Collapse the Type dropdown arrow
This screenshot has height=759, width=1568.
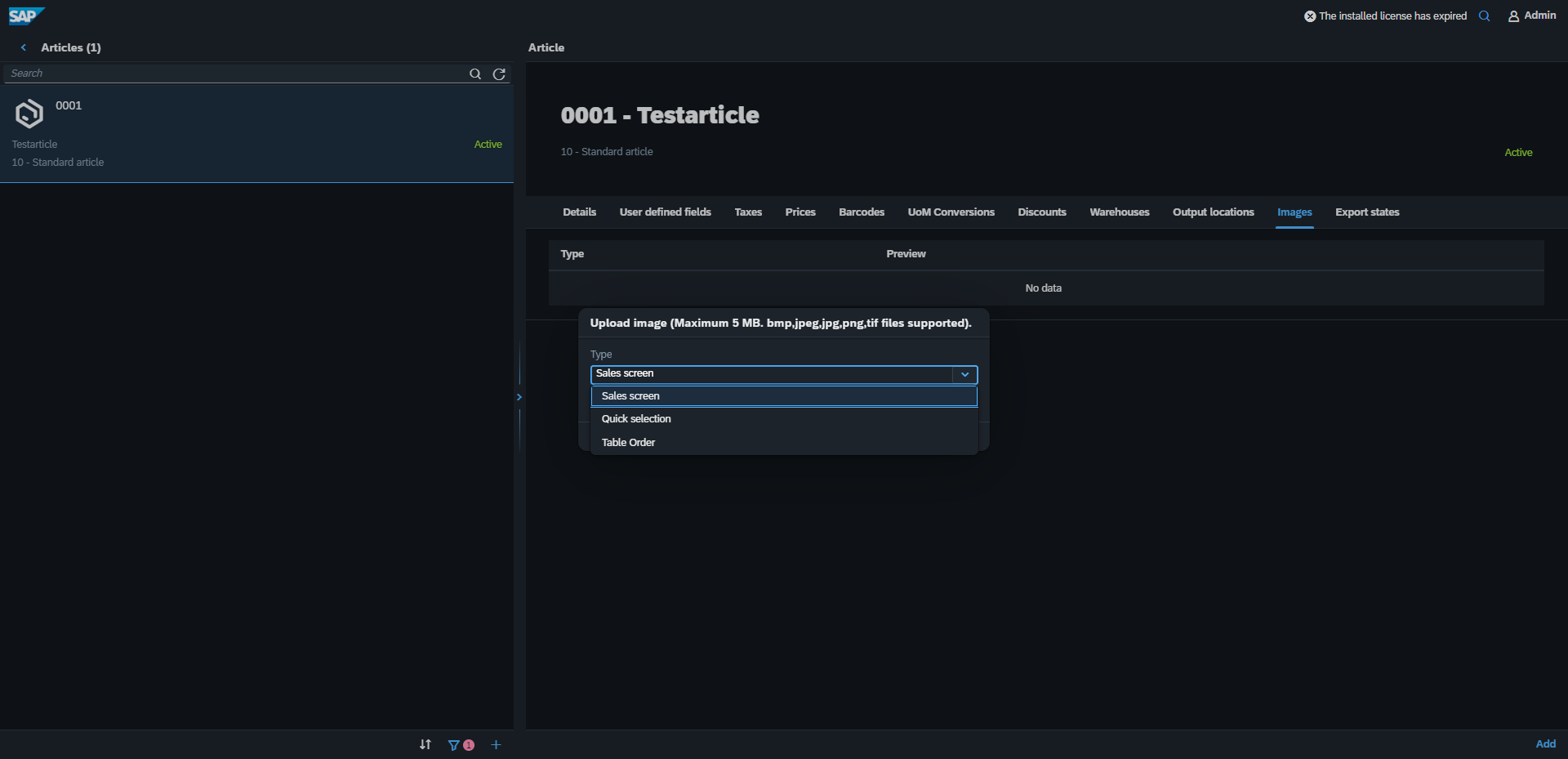(964, 374)
